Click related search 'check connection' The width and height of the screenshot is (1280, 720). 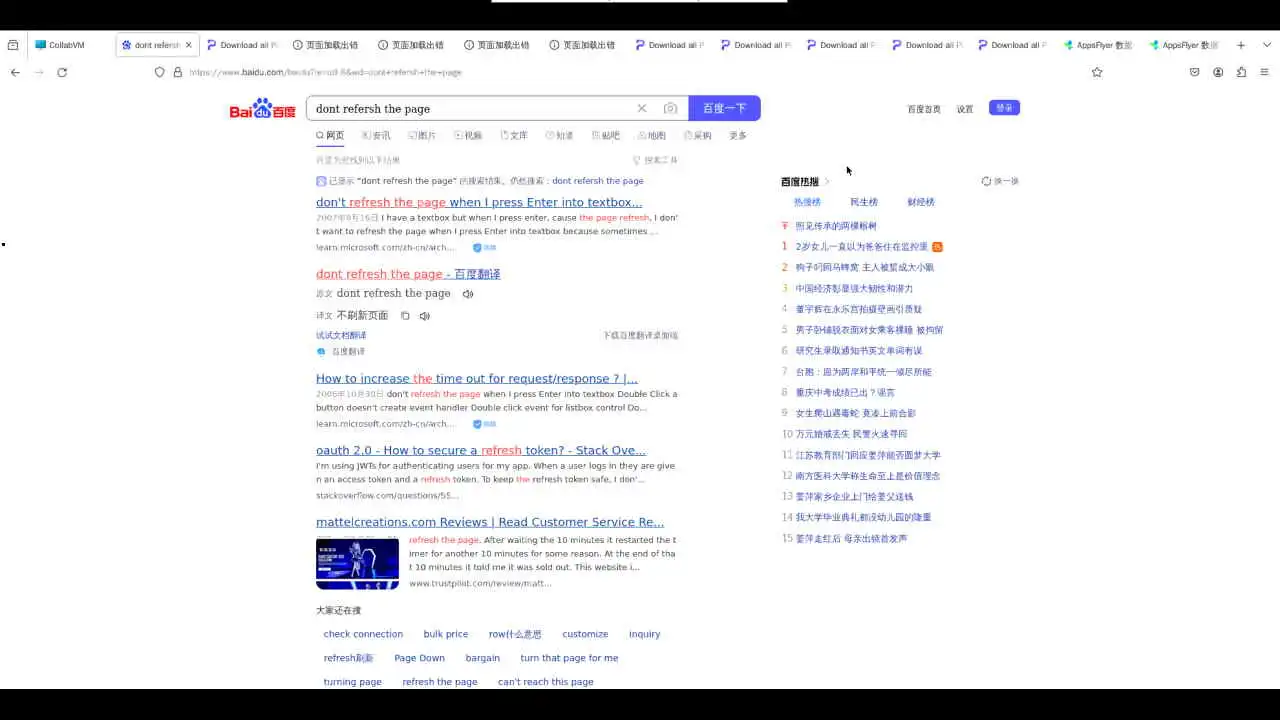[x=363, y=634]
